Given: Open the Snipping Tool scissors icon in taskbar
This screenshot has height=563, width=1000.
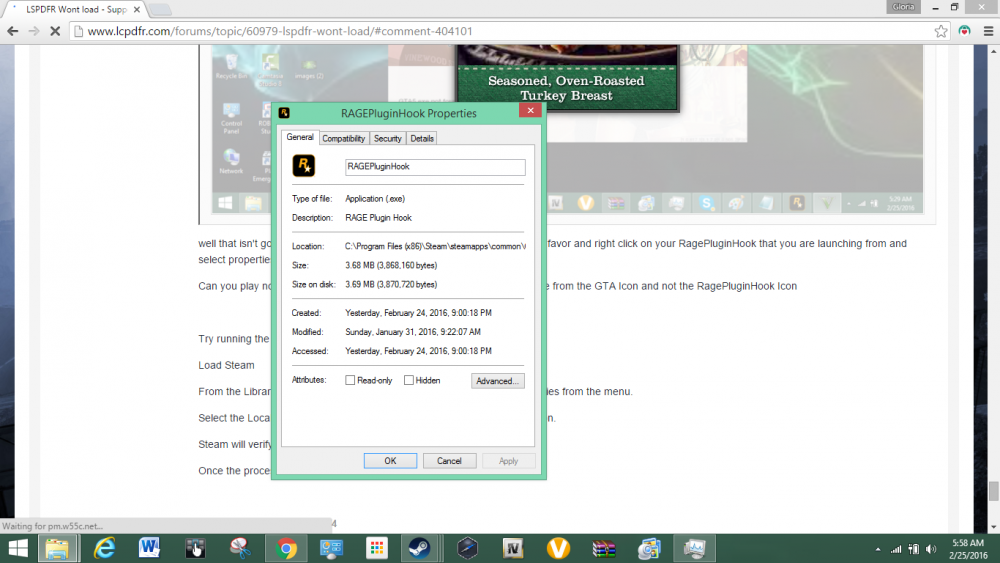Looking at the screenshot, I should click(240, 548).
